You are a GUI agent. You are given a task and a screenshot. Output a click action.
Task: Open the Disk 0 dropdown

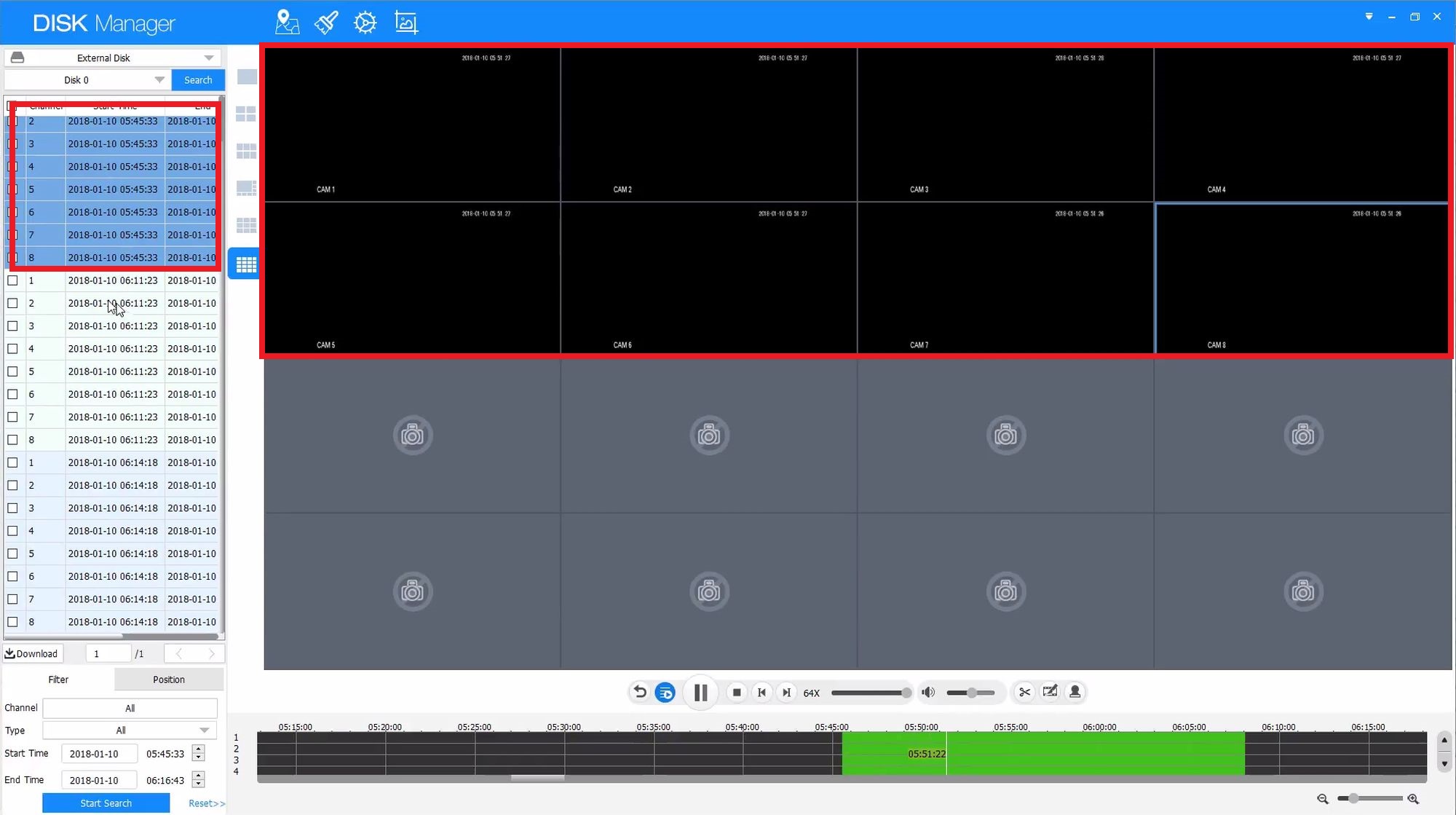pos(159,80)
